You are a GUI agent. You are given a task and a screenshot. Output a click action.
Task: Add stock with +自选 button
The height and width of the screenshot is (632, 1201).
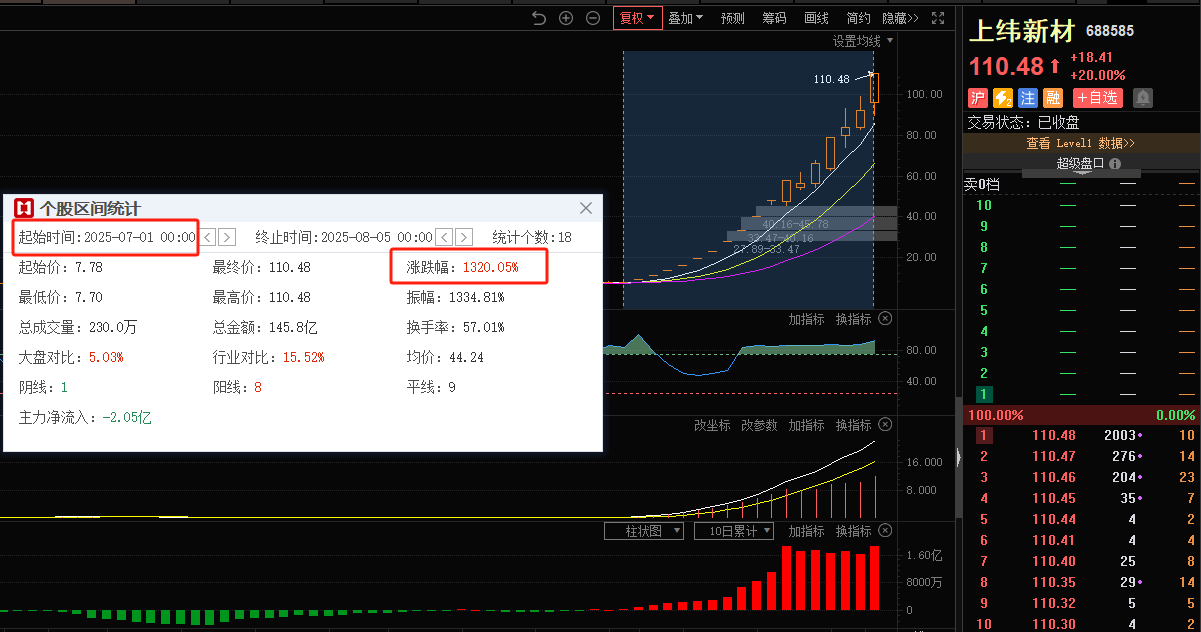click(1098, 98)
